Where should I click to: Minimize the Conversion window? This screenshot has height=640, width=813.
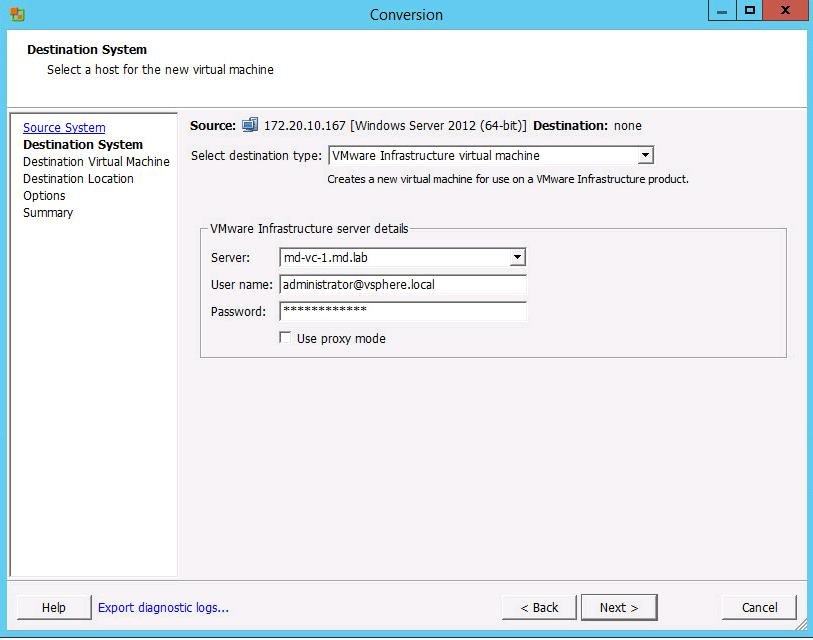point(722,10)
